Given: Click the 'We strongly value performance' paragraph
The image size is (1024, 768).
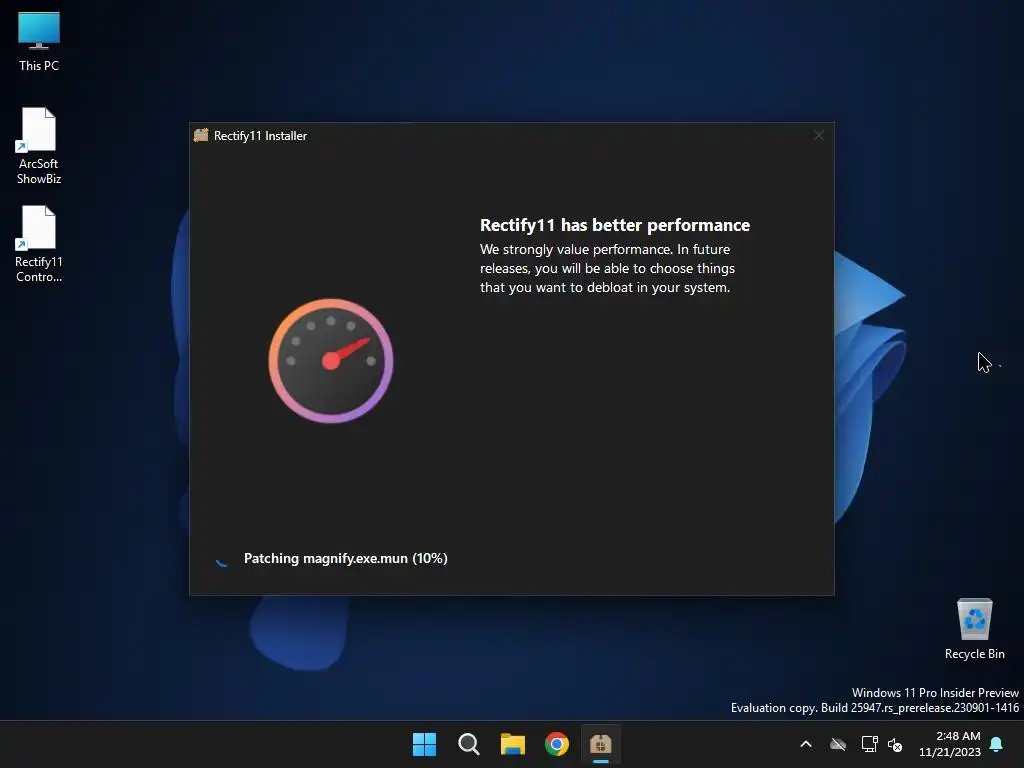Looking at the screenshot, I should click(x=607, y=268).
